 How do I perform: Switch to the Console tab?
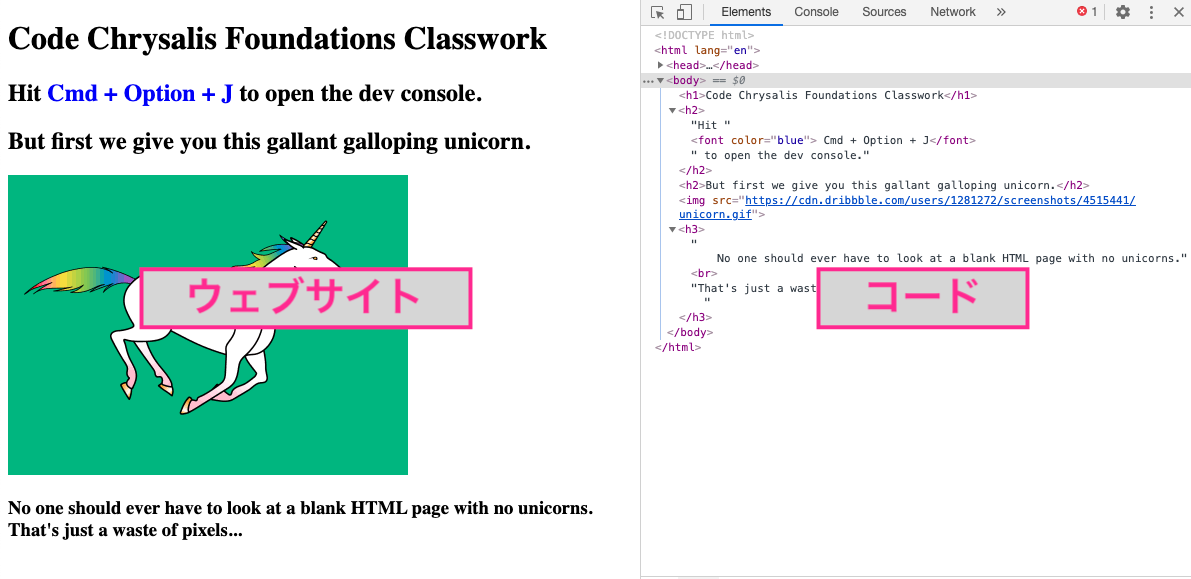coord(816,12)
